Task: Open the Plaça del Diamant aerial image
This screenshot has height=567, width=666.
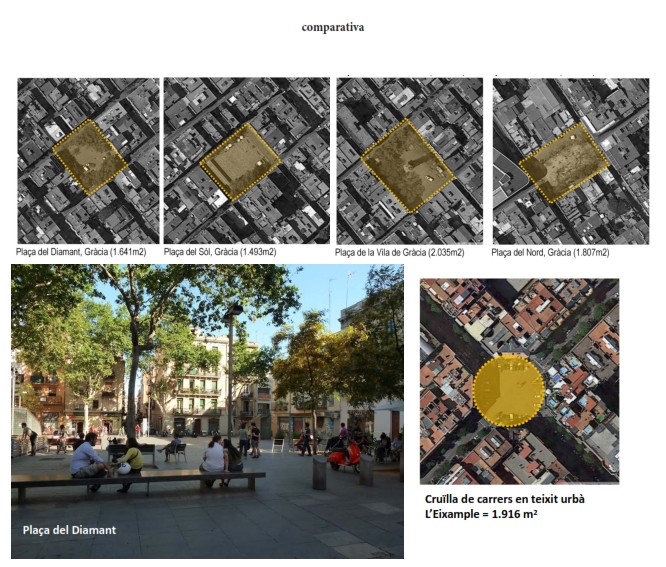Action: click(88, 161)
